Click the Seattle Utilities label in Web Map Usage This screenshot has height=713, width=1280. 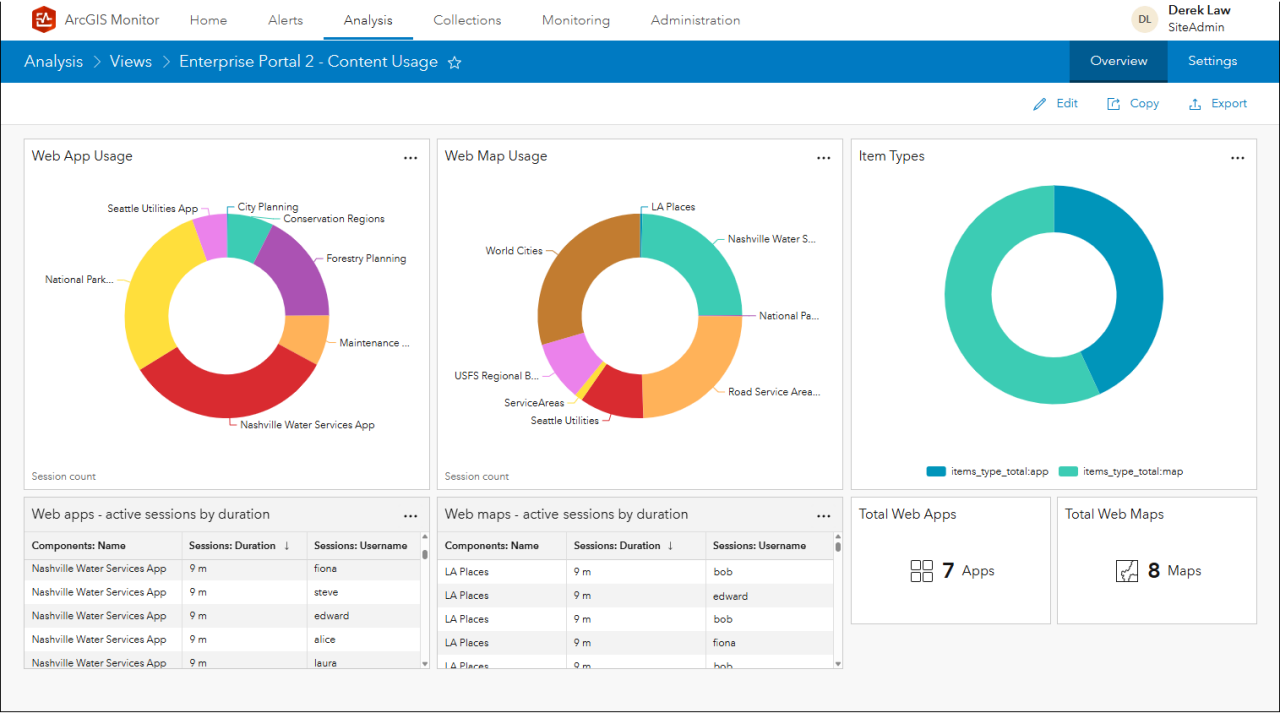coord(565,421)
